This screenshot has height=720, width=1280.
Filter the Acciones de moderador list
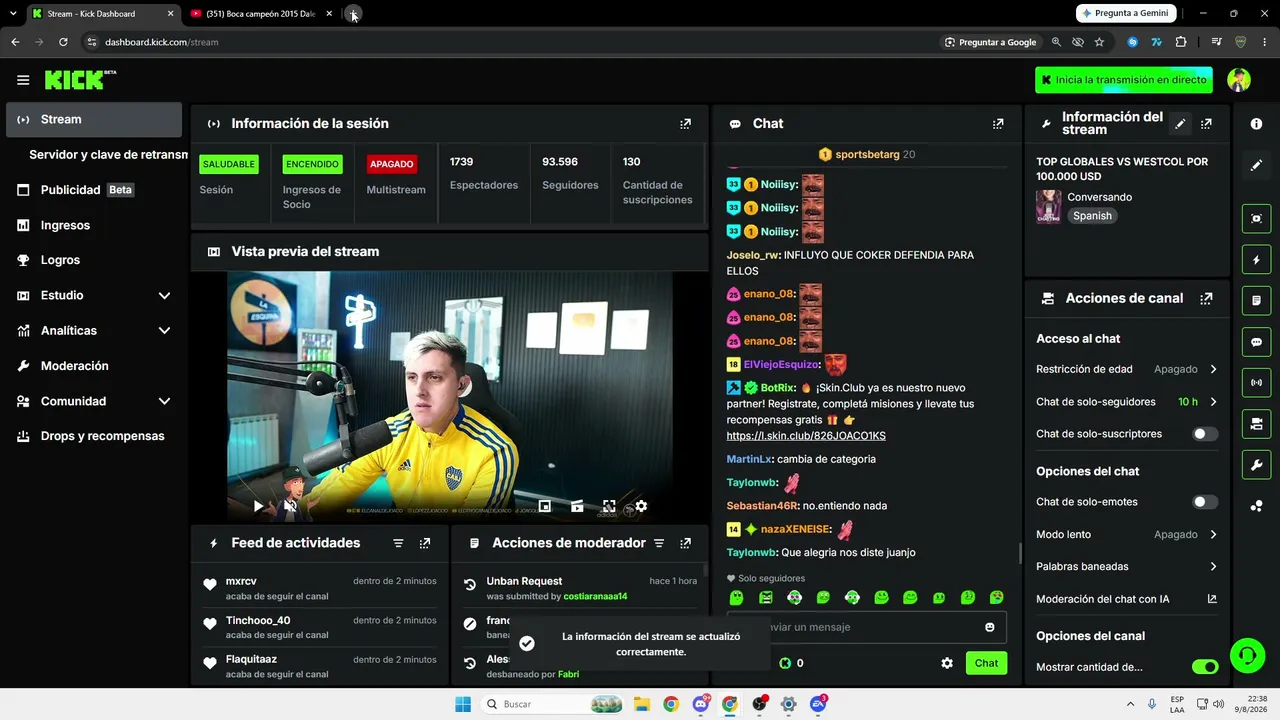point(659,543)
